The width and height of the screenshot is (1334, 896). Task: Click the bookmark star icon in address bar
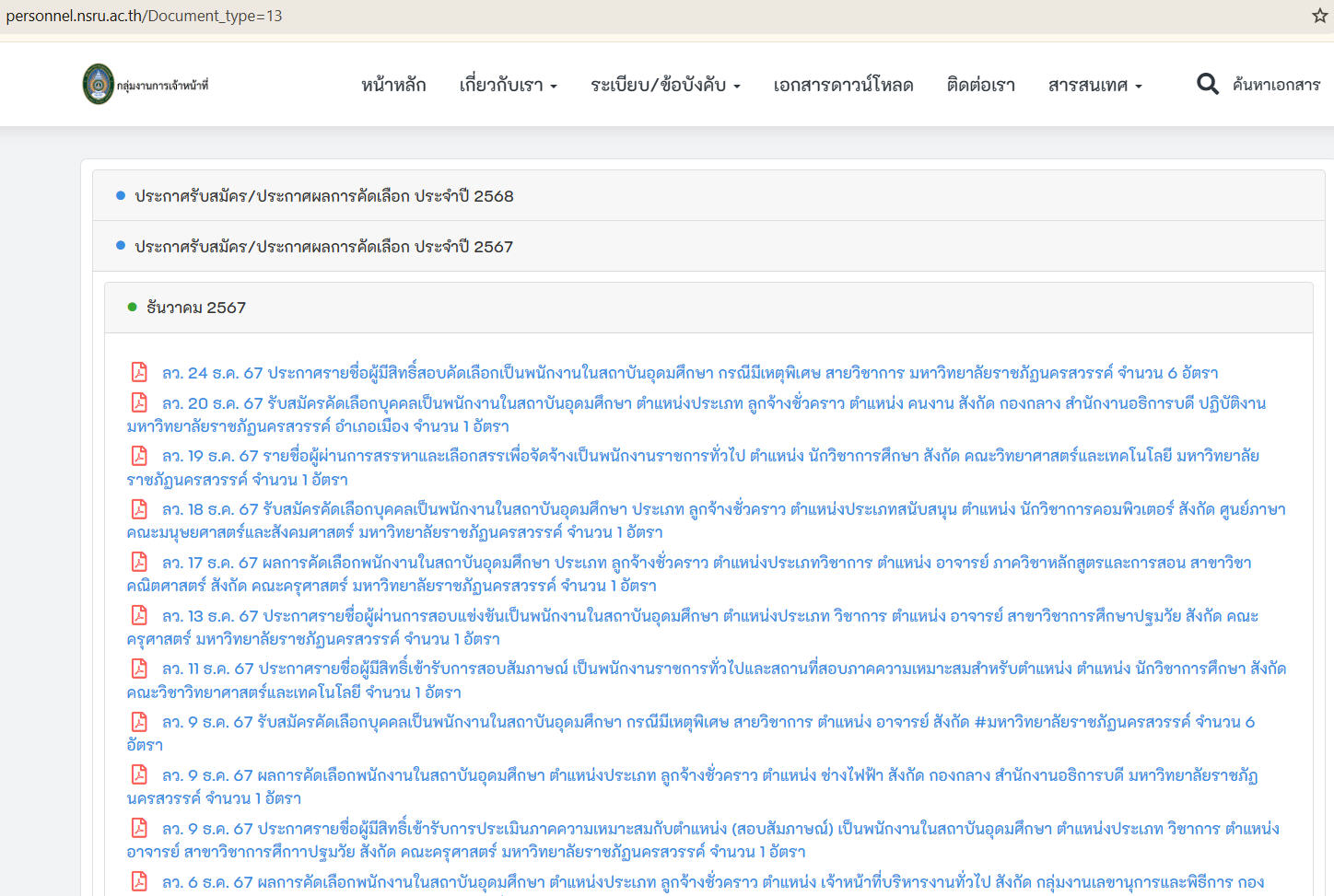coord(1319,16)
